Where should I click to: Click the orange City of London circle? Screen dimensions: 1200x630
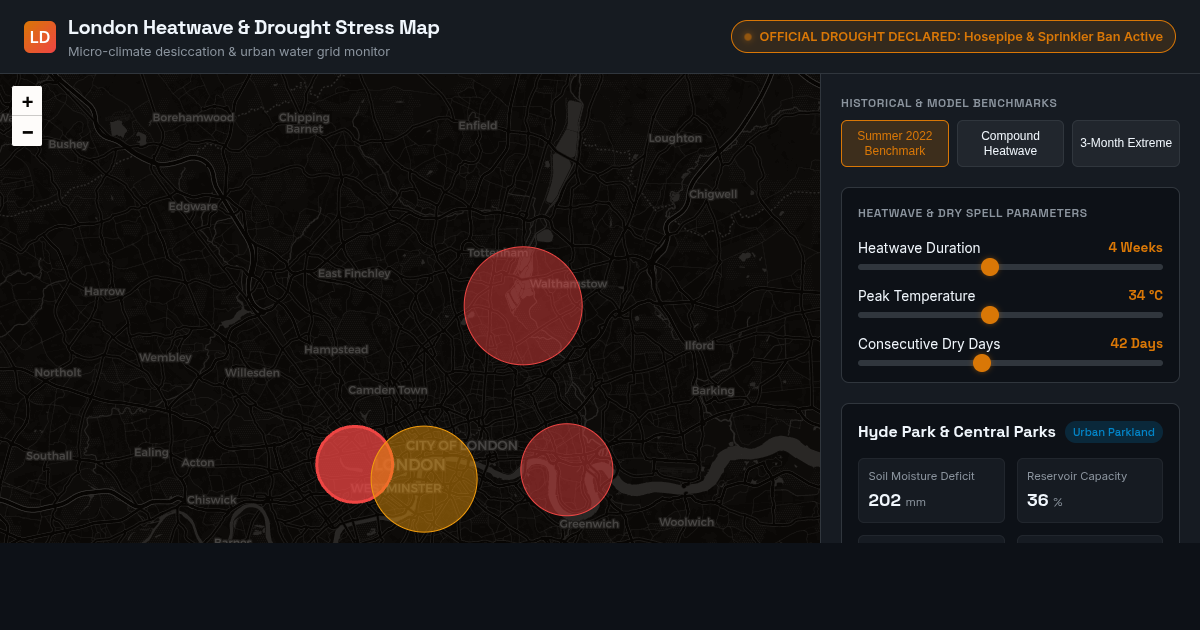[x=424, y=479]
